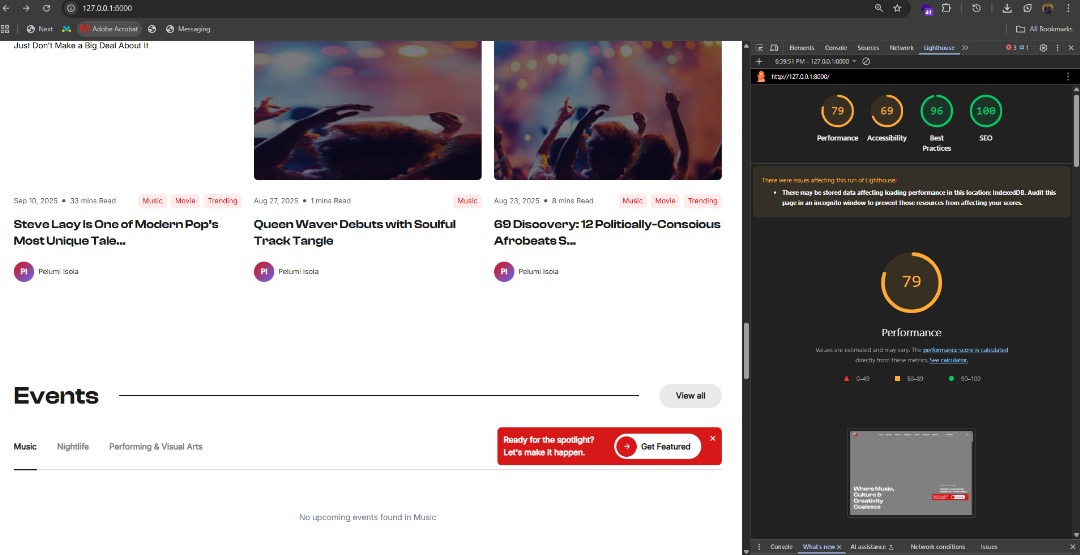Close the What's new drawer tab
The height and width of the screenshot is (555, 1080).
tap(839, 547)
